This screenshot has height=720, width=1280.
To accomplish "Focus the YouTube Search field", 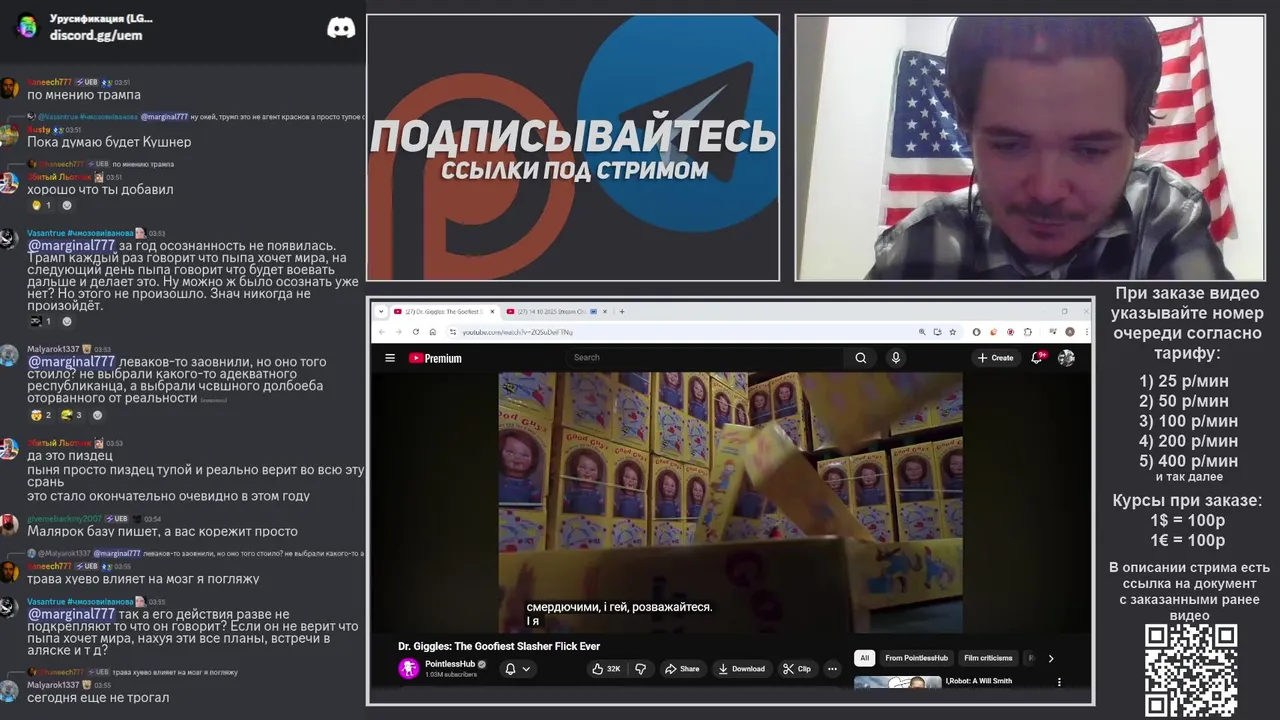I will [x=705, y=358].
